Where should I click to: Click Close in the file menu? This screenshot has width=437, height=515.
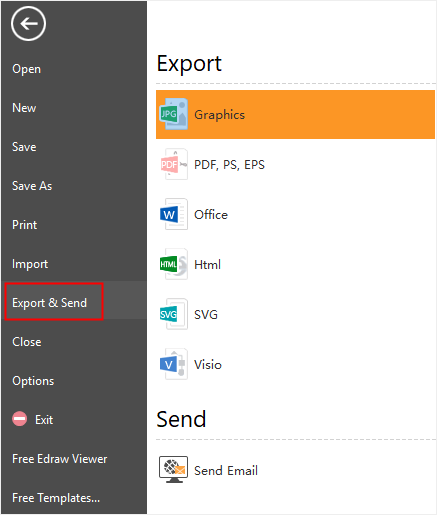click(x=27, y=342)
